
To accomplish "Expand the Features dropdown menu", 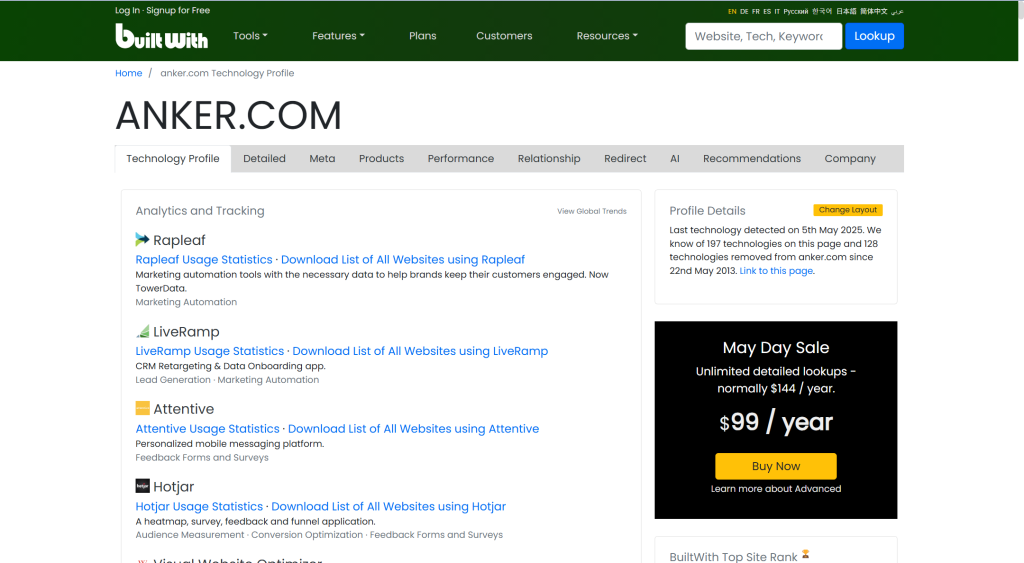I will [x=338, y=36].
